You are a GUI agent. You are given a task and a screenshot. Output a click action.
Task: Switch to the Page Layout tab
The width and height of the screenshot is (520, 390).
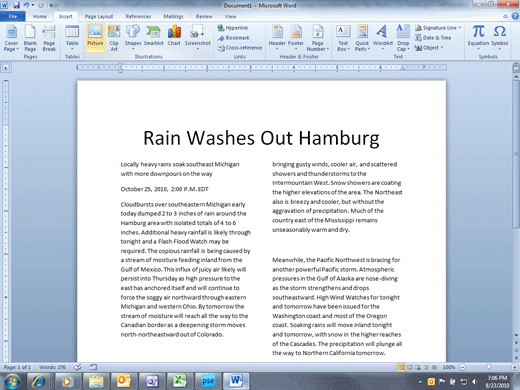(99, 16)
